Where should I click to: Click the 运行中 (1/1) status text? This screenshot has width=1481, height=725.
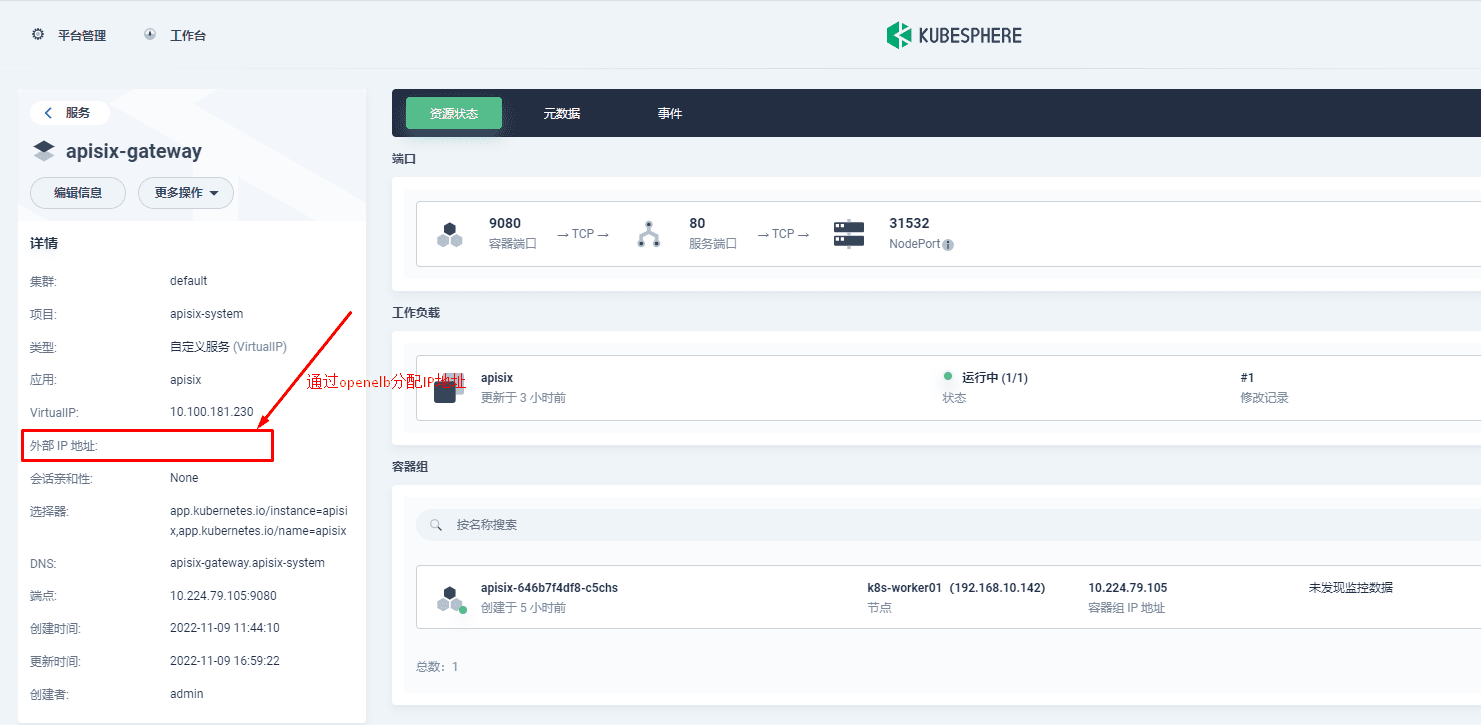coord(995,378)
